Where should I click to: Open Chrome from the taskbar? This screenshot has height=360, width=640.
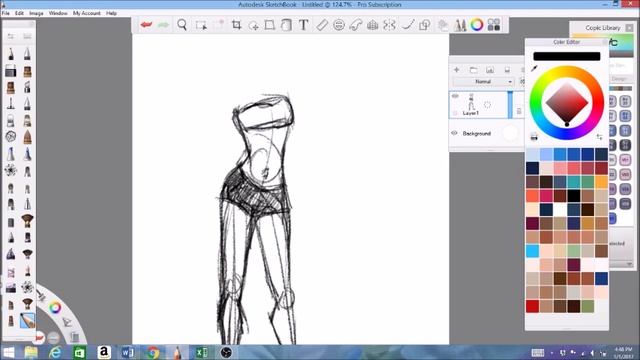tap(153, 352)
